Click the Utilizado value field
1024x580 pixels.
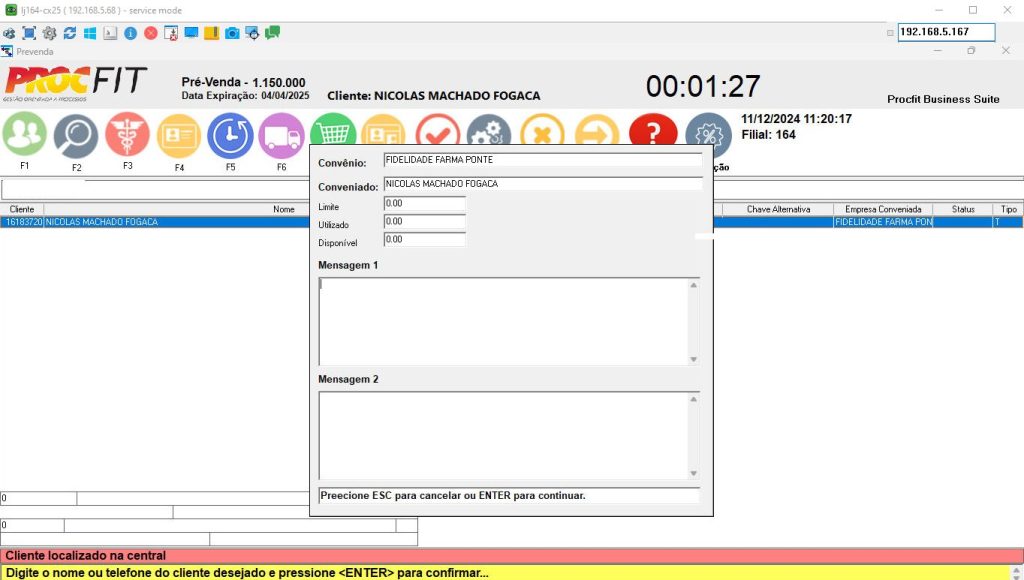(424, 221)
